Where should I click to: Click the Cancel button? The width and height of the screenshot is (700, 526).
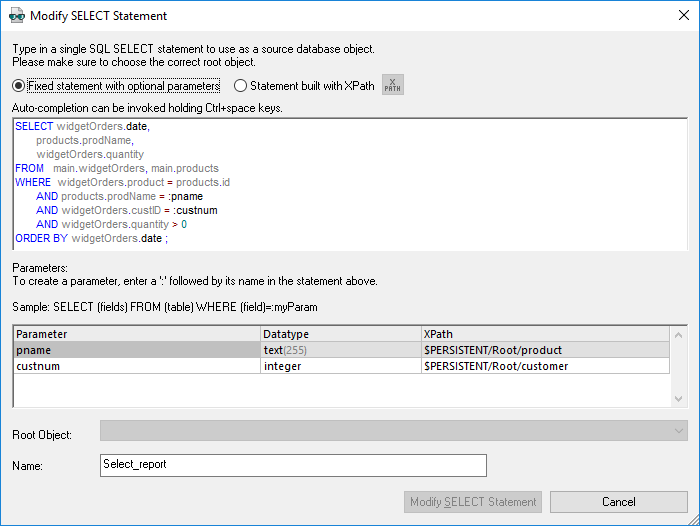pyautogui.click(x=618, y=502)
